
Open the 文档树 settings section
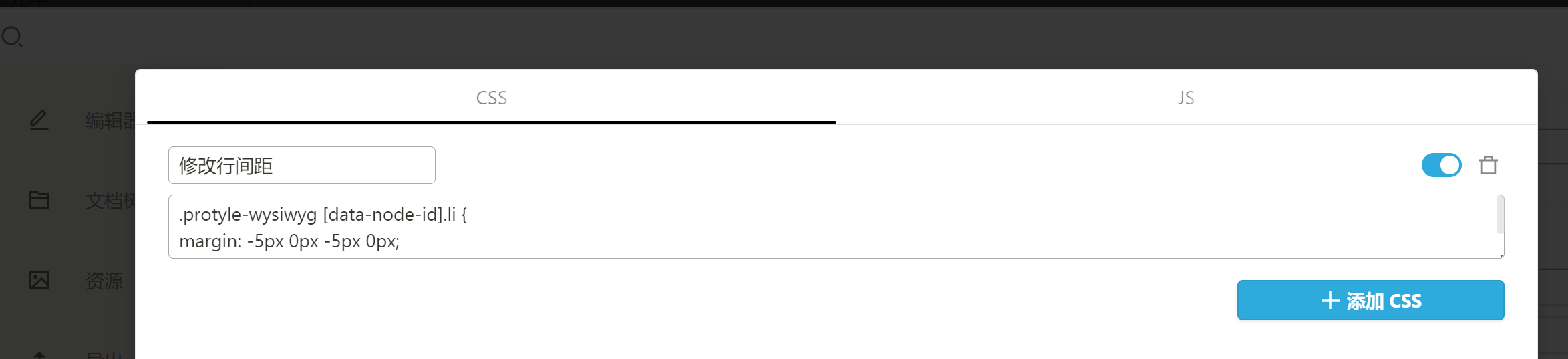[110, 201]
